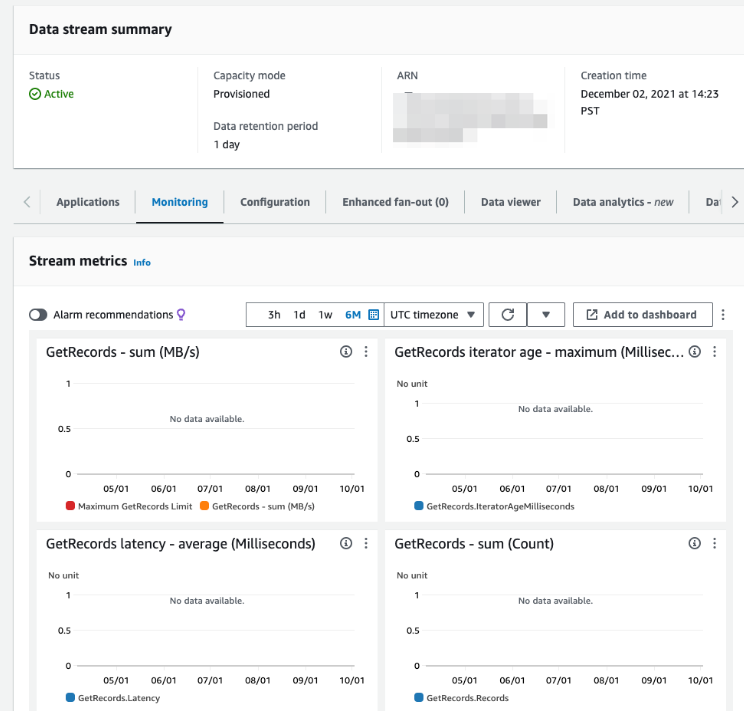The image size is (744, 711).
Task: Select the 1w time range
Action: tap(326, 315)
